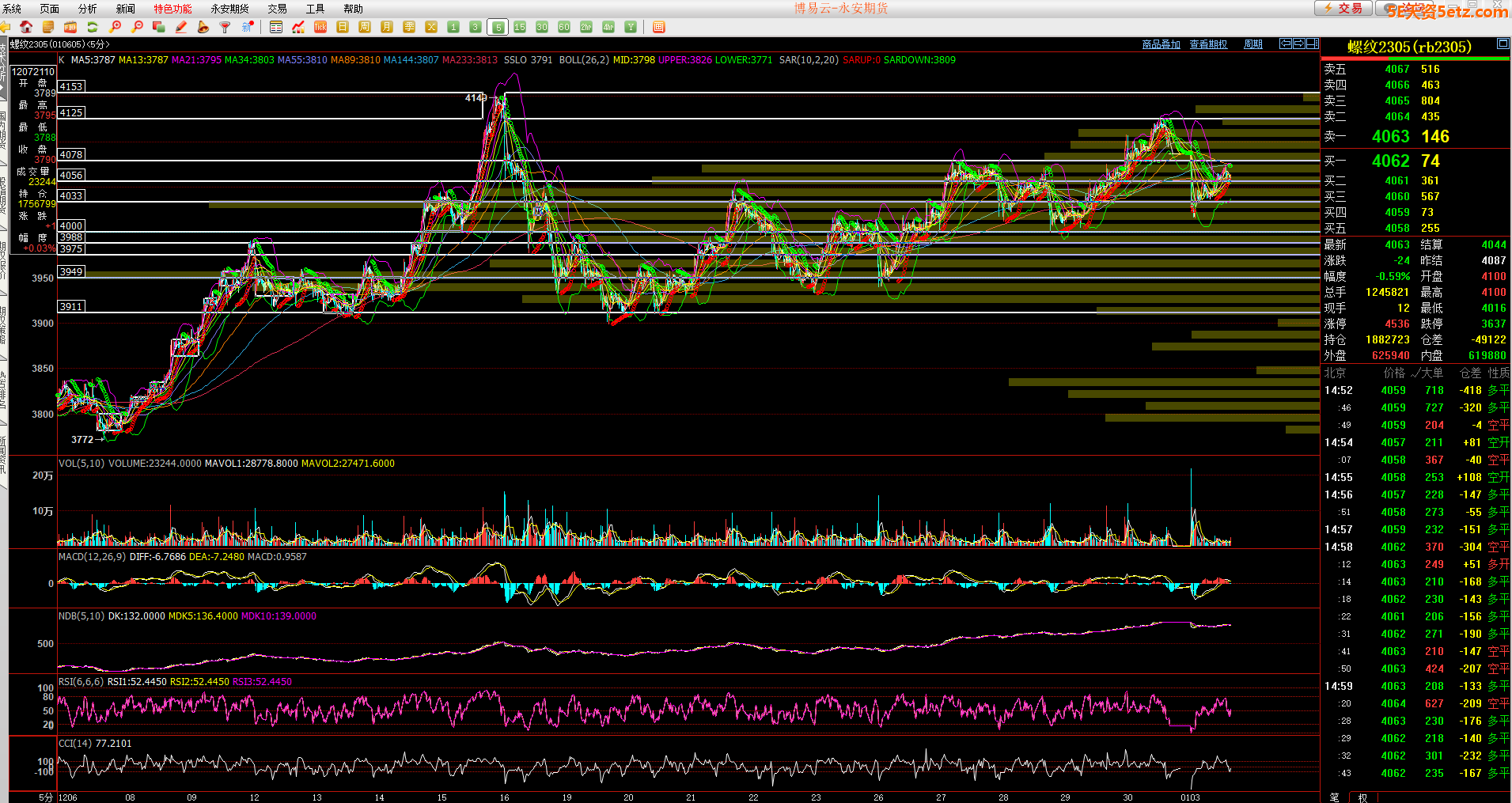1512x803 pixels.
Task: Click the 周期 link
Action: tap(1253, 44)
